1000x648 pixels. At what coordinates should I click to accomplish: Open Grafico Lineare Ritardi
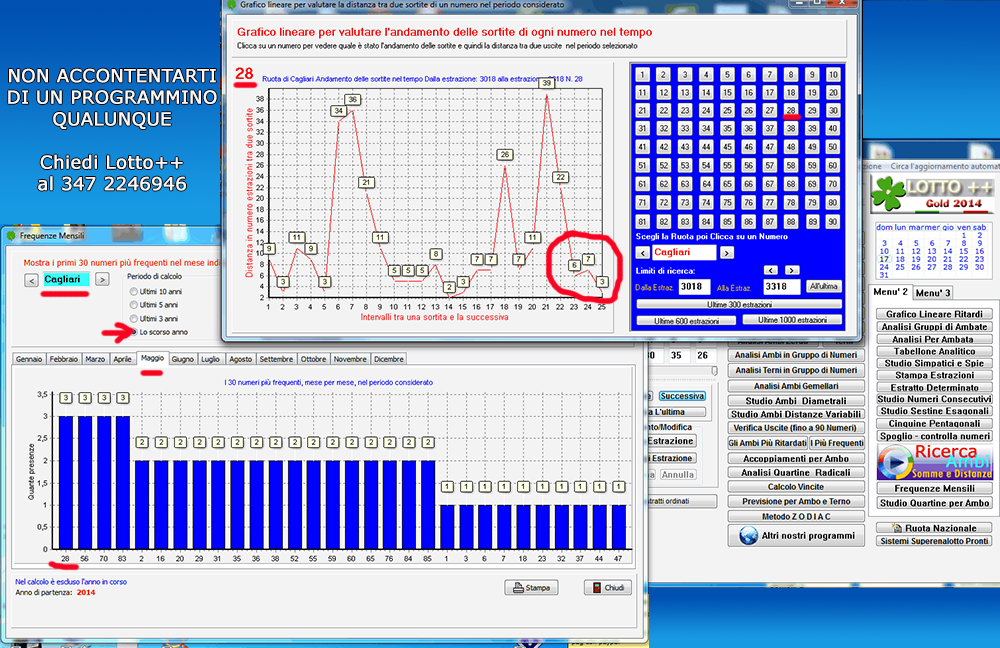pyautogui.click(x=934, y=314)
